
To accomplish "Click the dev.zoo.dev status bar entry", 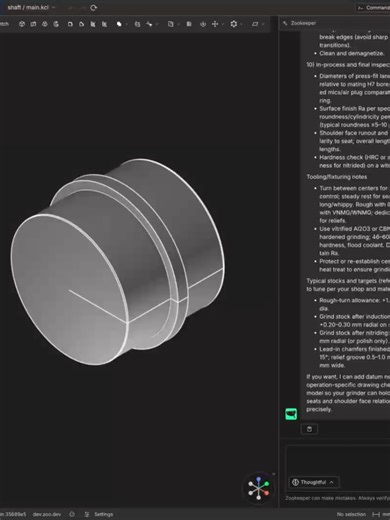I will (x=47, y=514).
